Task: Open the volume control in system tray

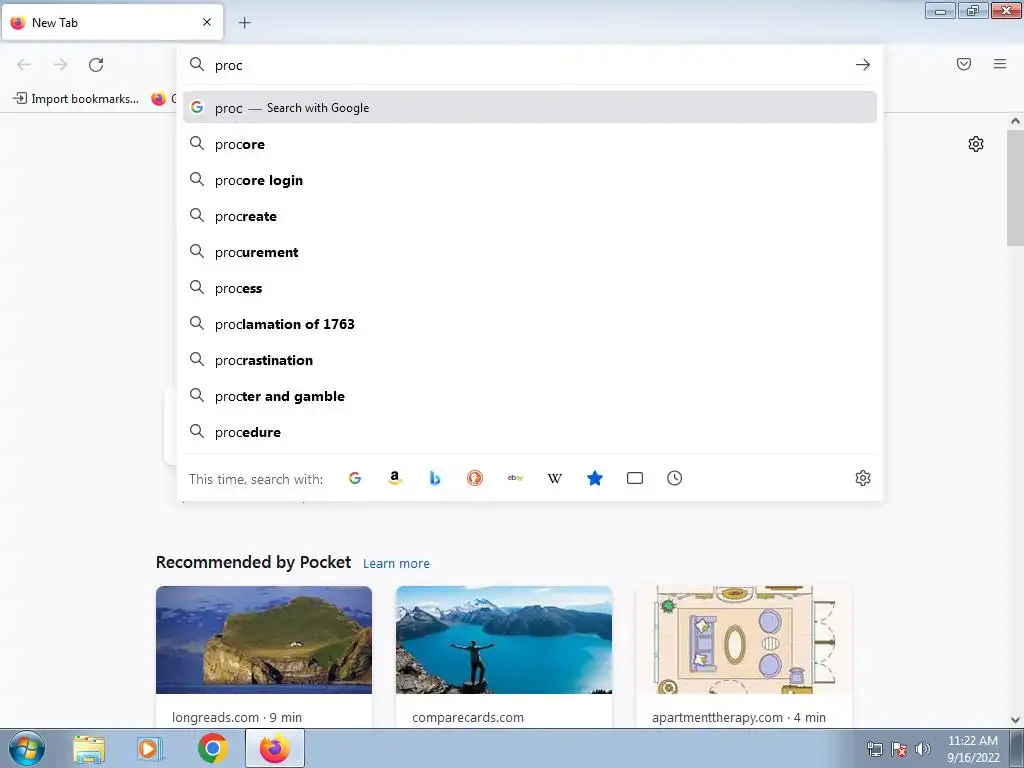Action: (x=923, y=749)
